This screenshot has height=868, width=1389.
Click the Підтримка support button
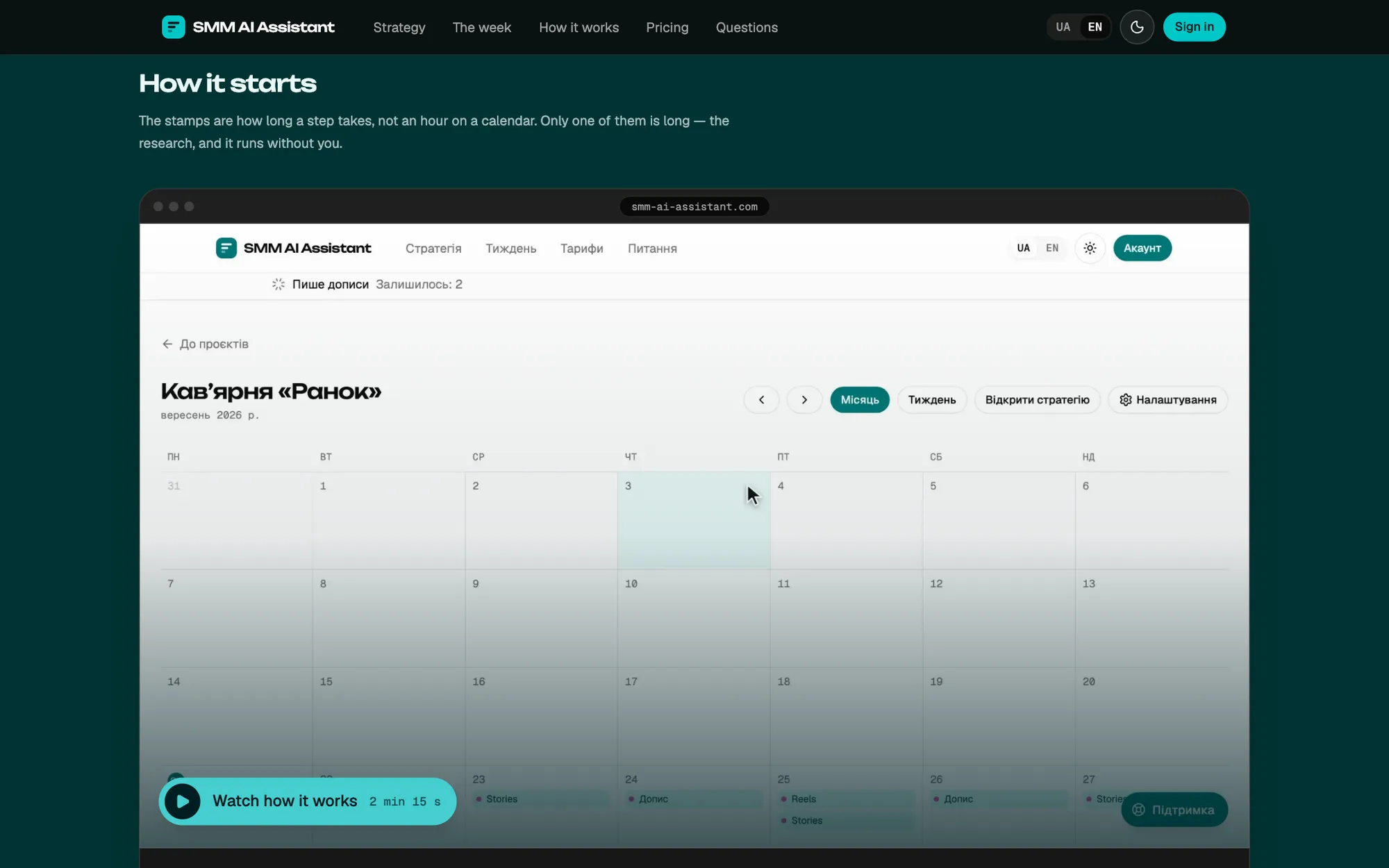(x=1174, y=810)
